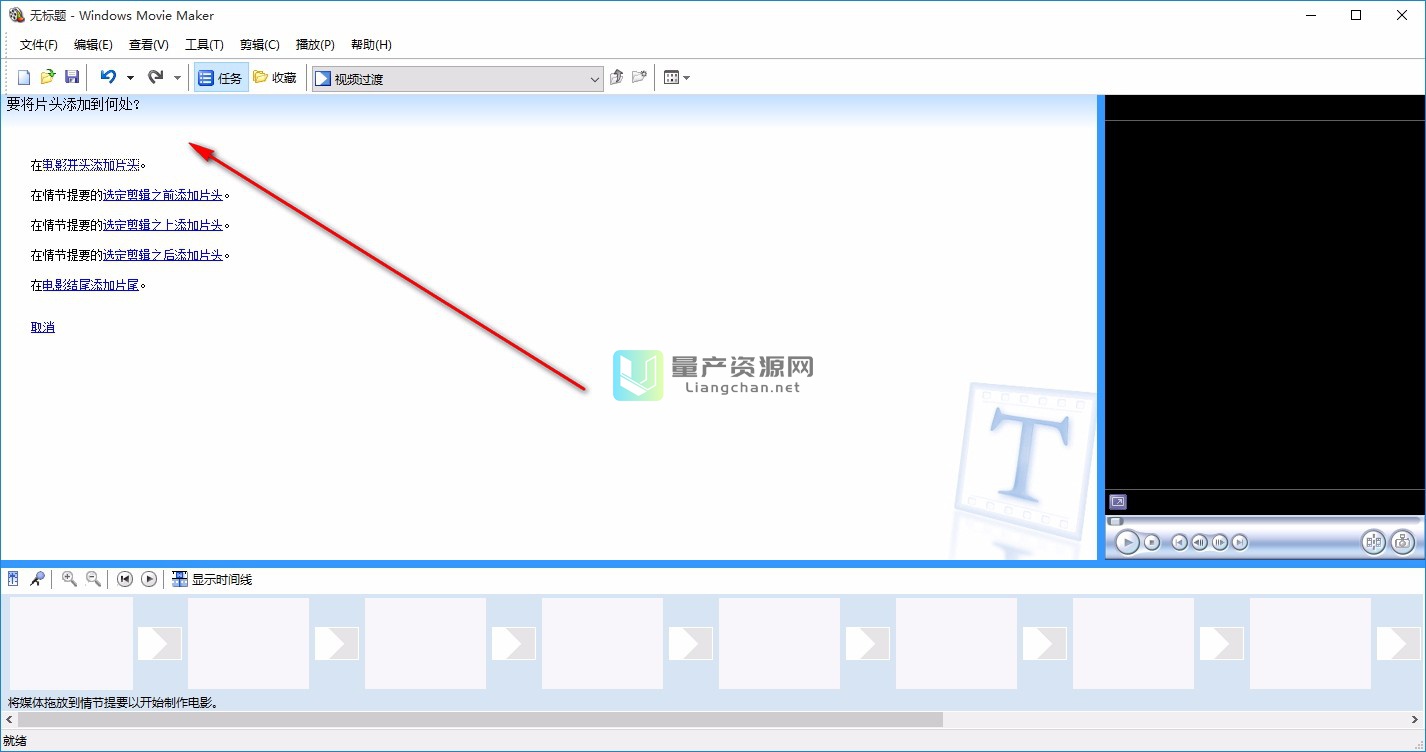Redo the last undone action
Viewport: 1426px width, 752px height.
[155, 77]
